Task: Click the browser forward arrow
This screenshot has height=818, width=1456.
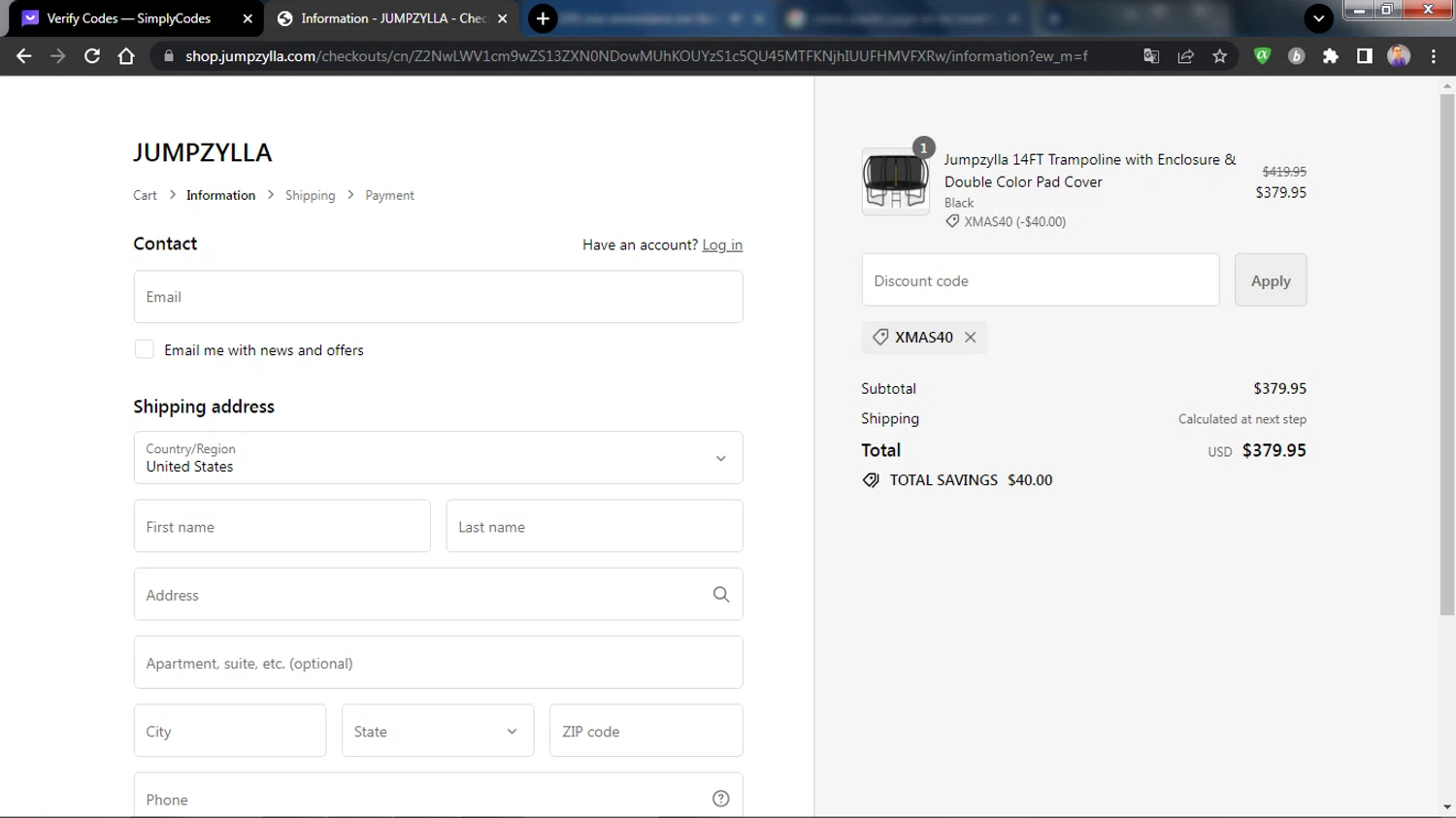Action: 58,56
